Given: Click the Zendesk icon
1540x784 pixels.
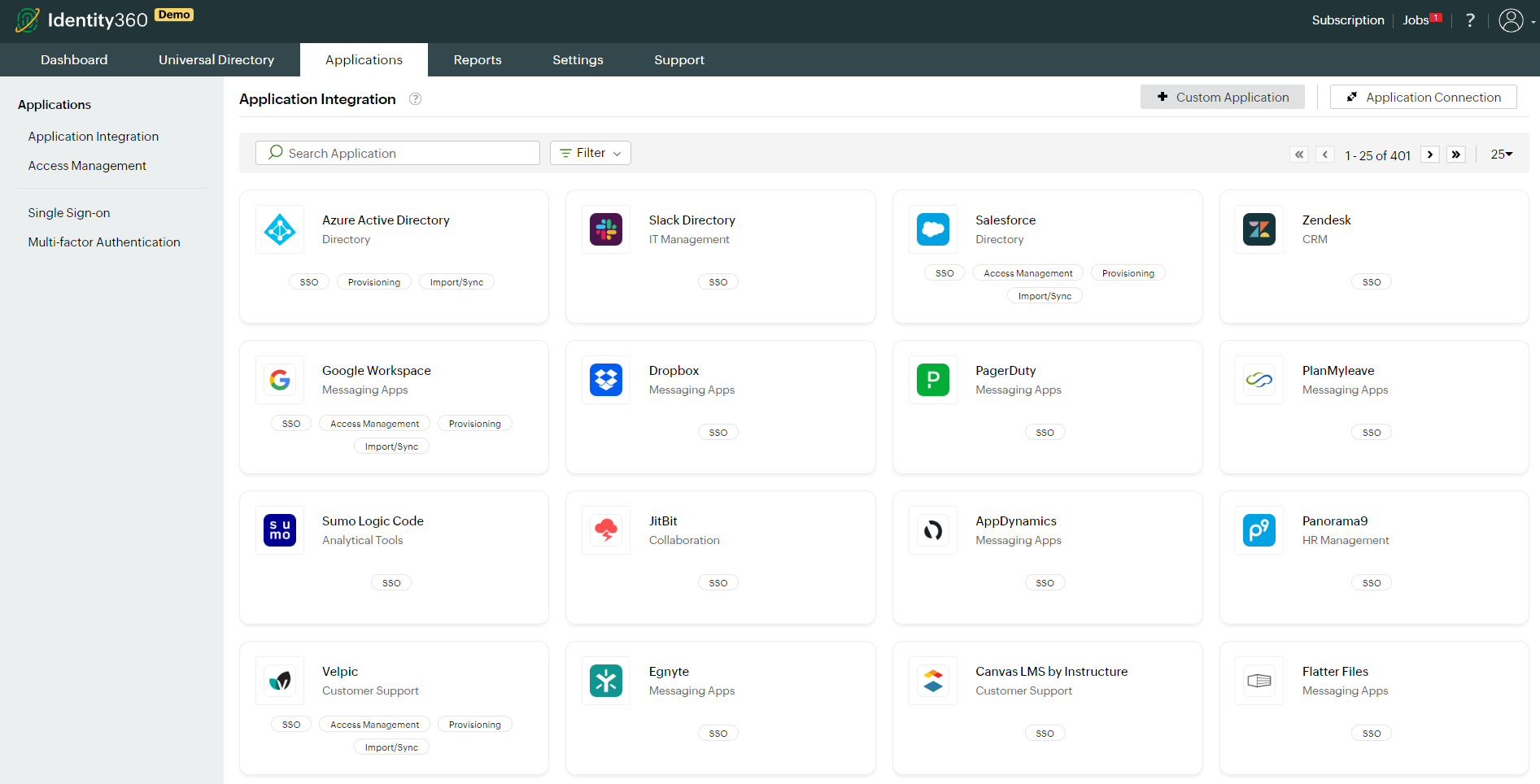Looking at the screenshot, I should pyautogui.click(x=1259, y=229).
